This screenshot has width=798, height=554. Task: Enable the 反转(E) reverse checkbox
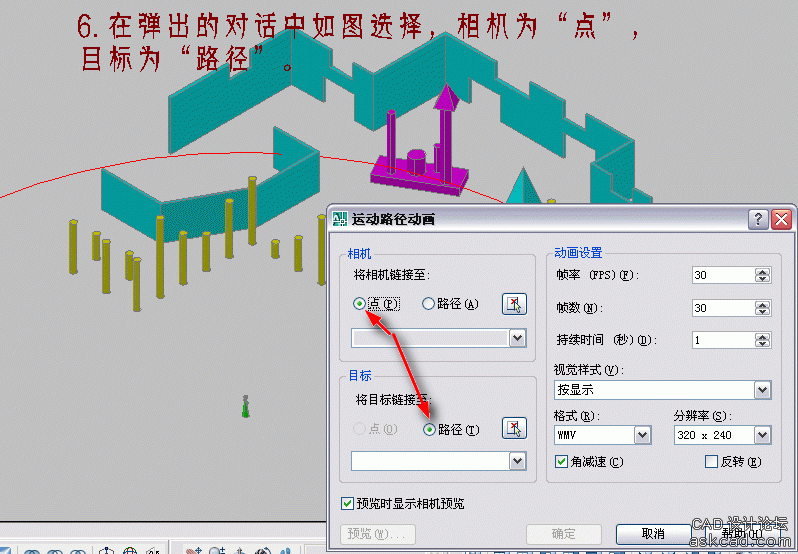tap(711, 461)
